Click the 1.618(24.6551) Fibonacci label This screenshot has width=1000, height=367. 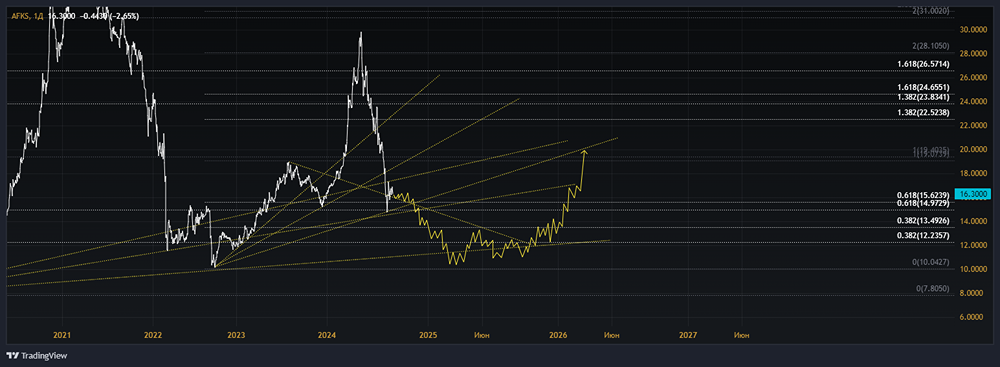(x=923, y=87)
